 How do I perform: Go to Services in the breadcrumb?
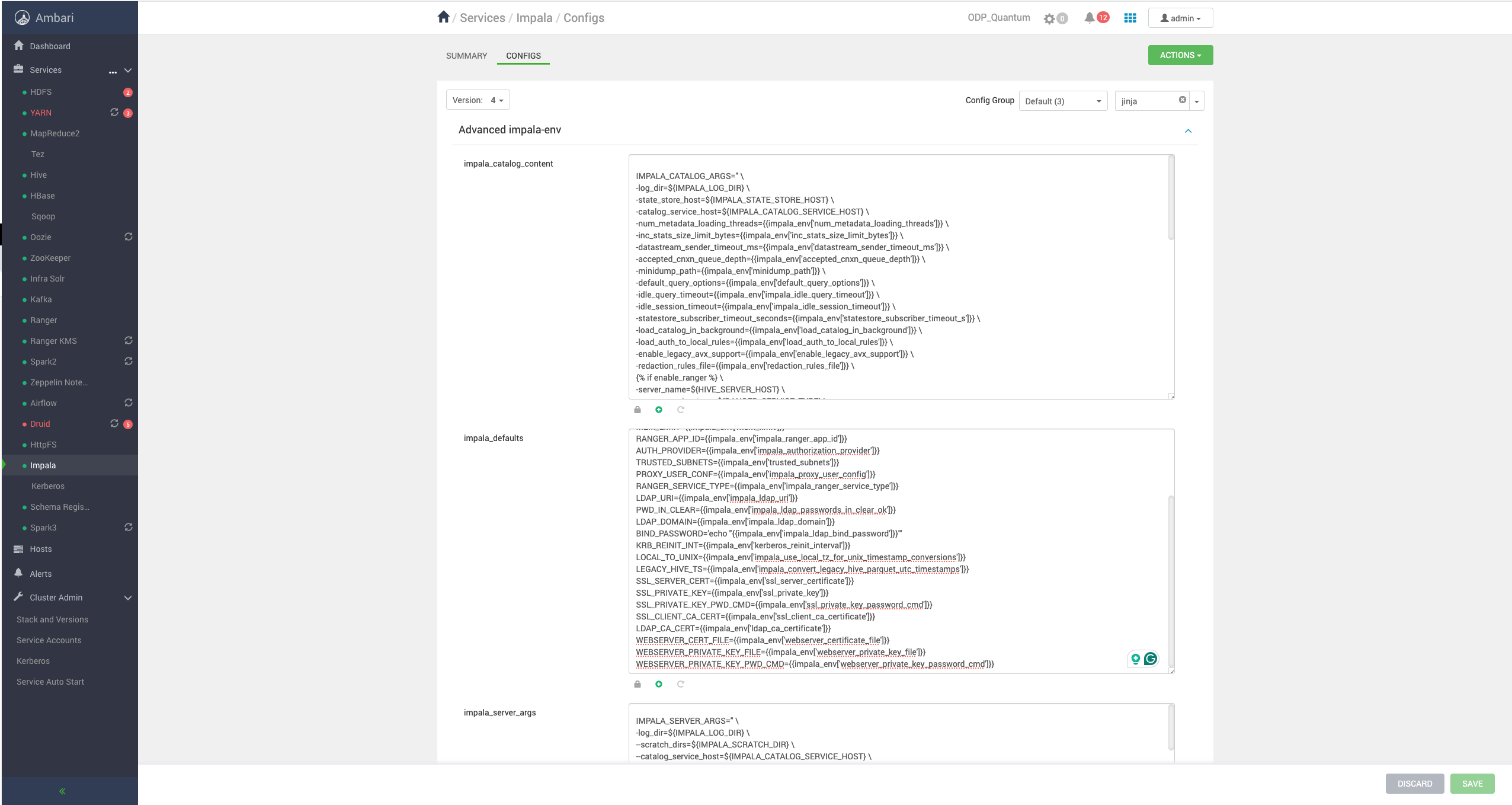coord(482,18)
